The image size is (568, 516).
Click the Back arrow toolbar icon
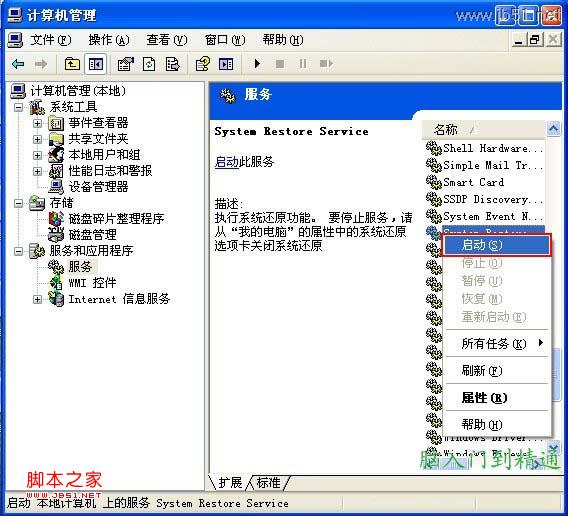click(x=18, y=64)
